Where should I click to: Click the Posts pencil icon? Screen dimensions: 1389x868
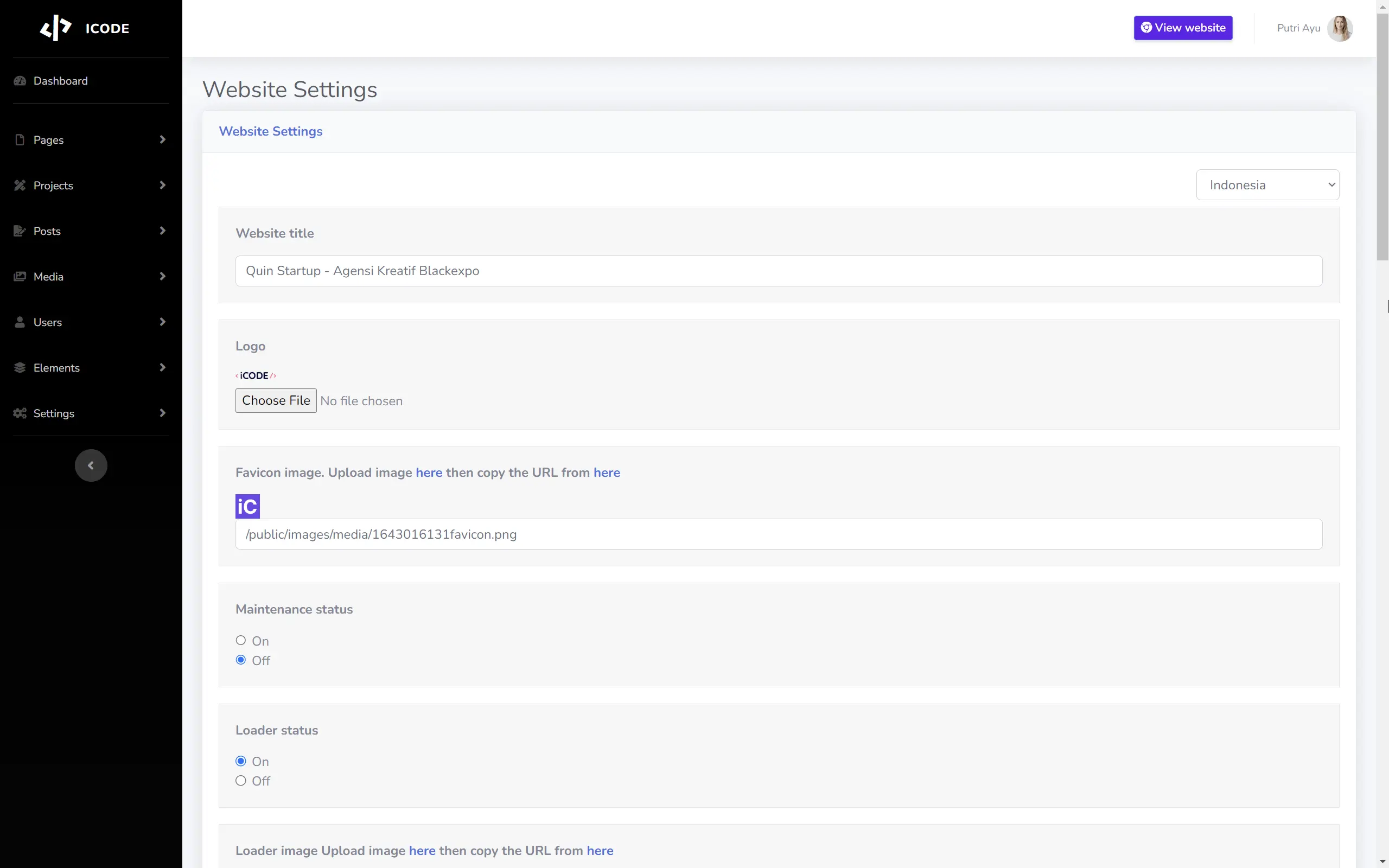[x=20, y=231]
